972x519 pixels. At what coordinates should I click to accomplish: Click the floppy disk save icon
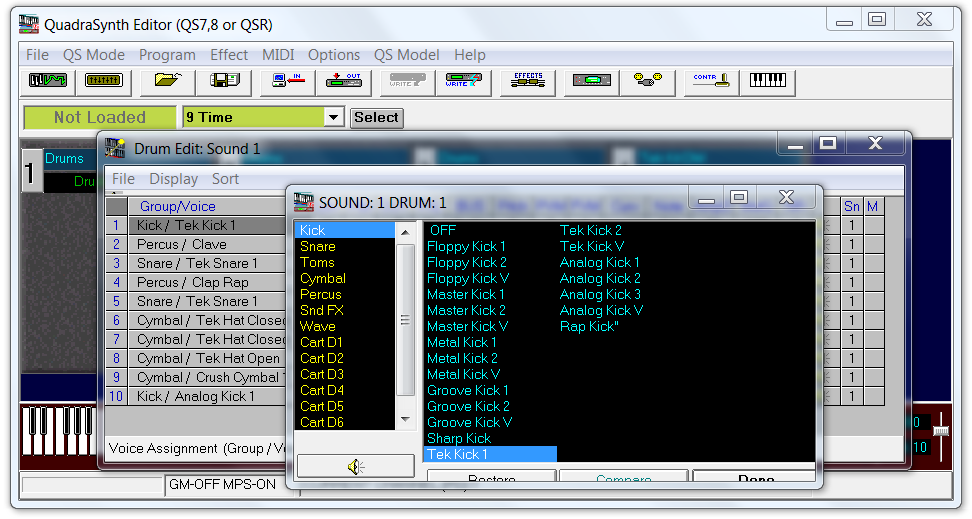pos(223,82)
